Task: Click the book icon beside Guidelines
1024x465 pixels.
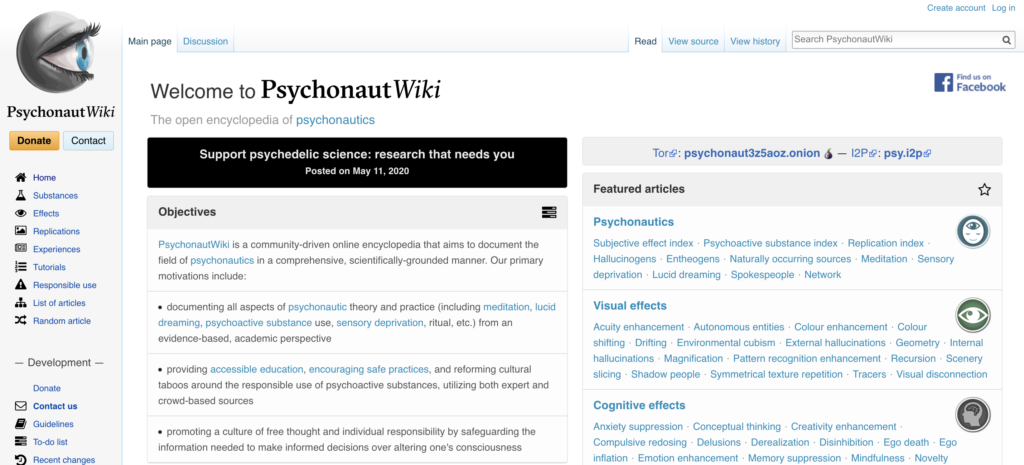Action: (x=21, y=424)
